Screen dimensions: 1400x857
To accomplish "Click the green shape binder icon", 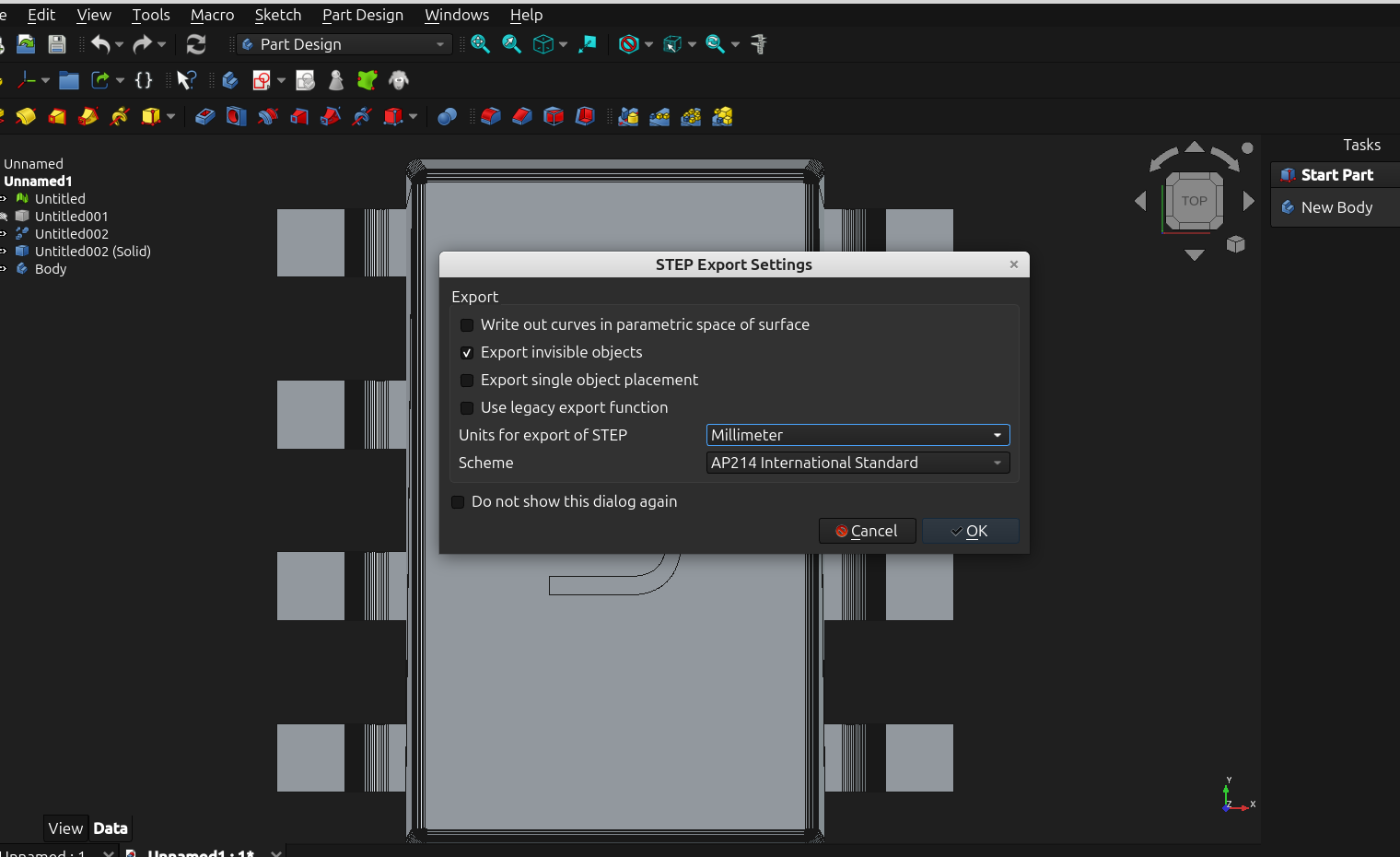I will (367, 80).
